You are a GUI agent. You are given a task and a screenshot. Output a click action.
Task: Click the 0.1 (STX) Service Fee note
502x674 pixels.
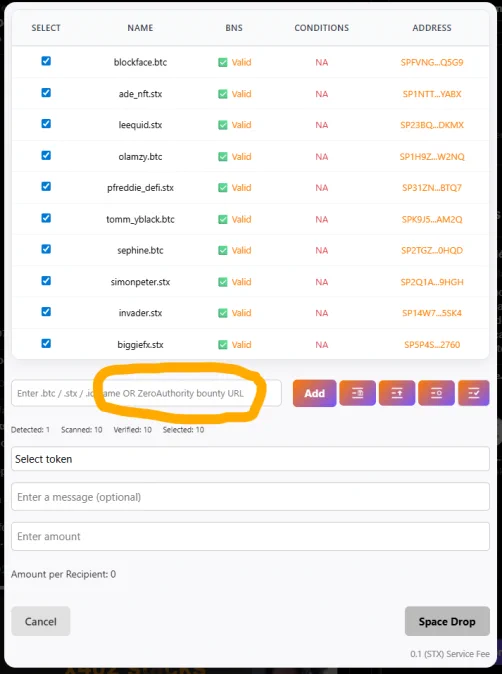point(450,654)
